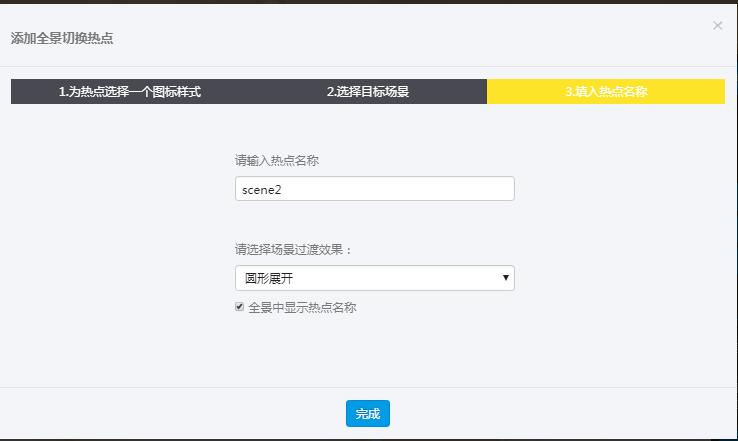Switch to step 2.选择目标场景
Viewport: 738px width, 441px height.
(368, 92)
